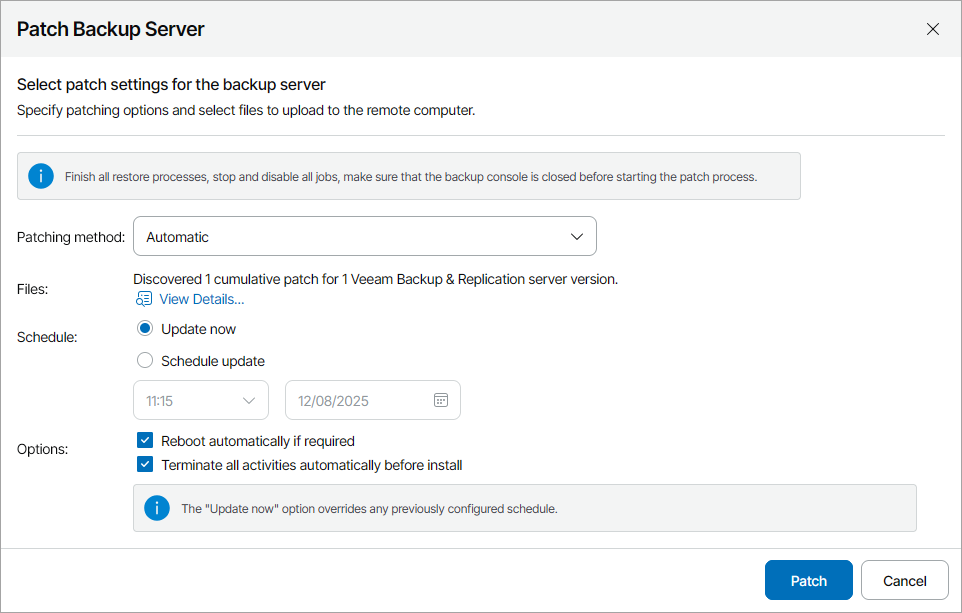
Task: Click the X icon to close the dialog
Action: (933, 29)
